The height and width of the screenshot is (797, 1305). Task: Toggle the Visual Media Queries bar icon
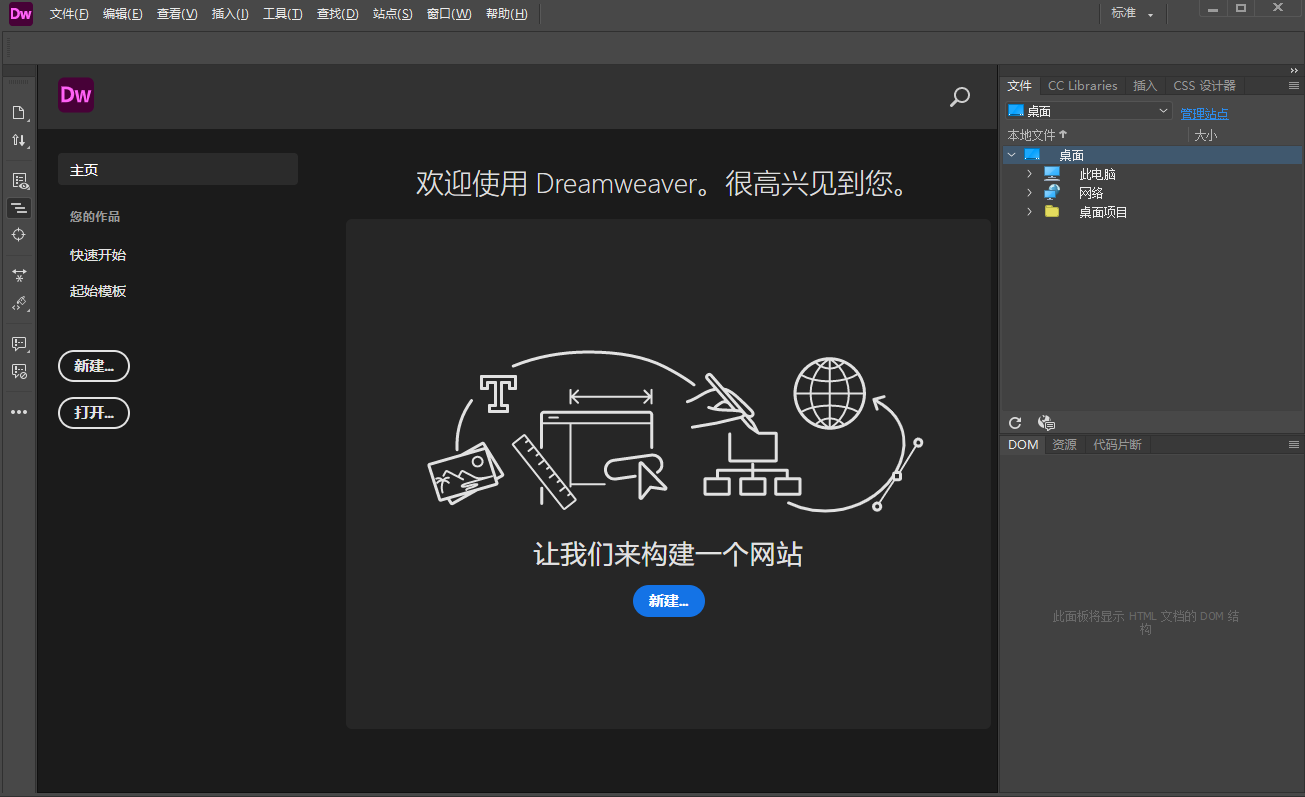coord(19,208)
